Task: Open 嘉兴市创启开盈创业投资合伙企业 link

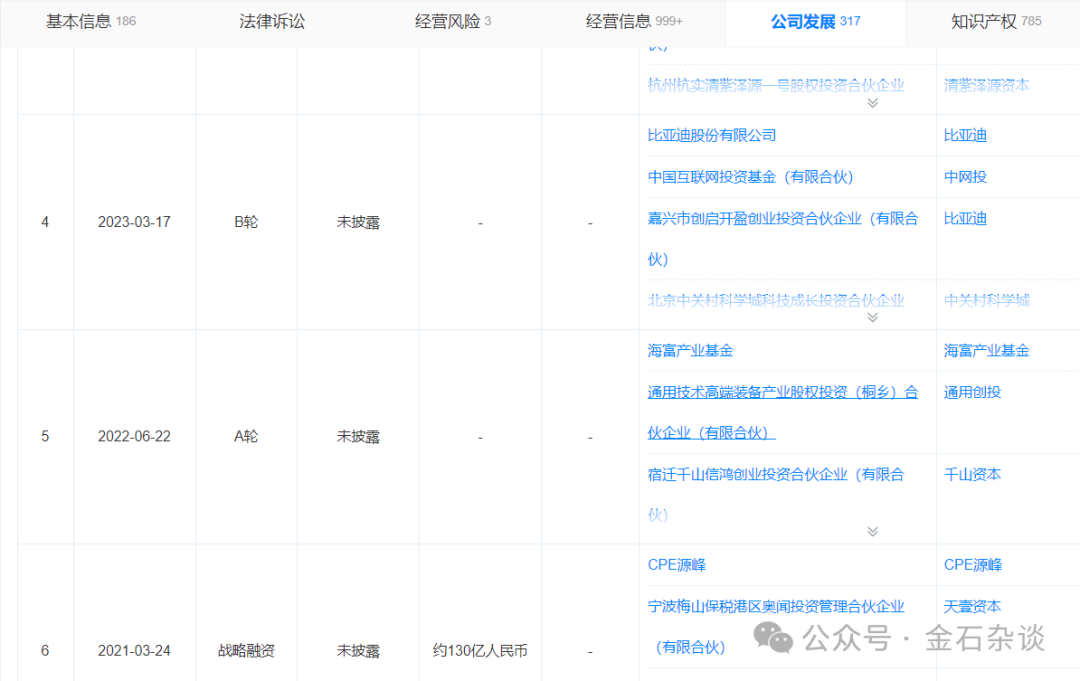Action: pyautogui.click(x=782, y=218)
